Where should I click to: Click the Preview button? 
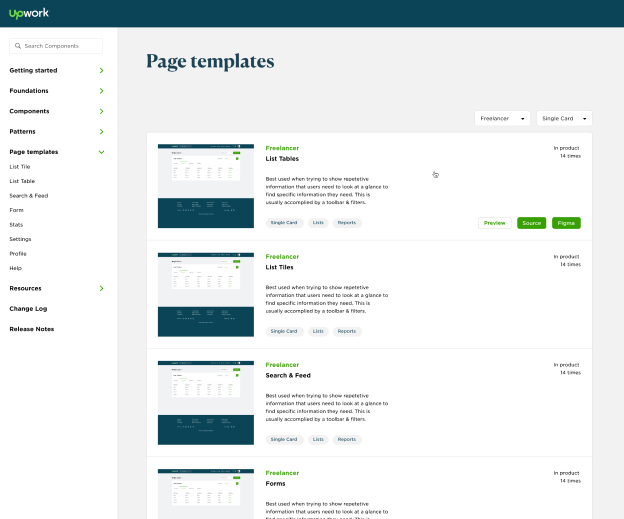point(494,223)
